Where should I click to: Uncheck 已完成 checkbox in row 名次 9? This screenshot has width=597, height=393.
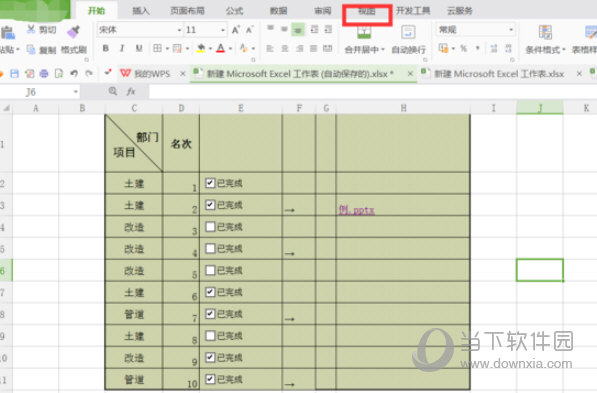pyautogui.click(x=210, y=357)
